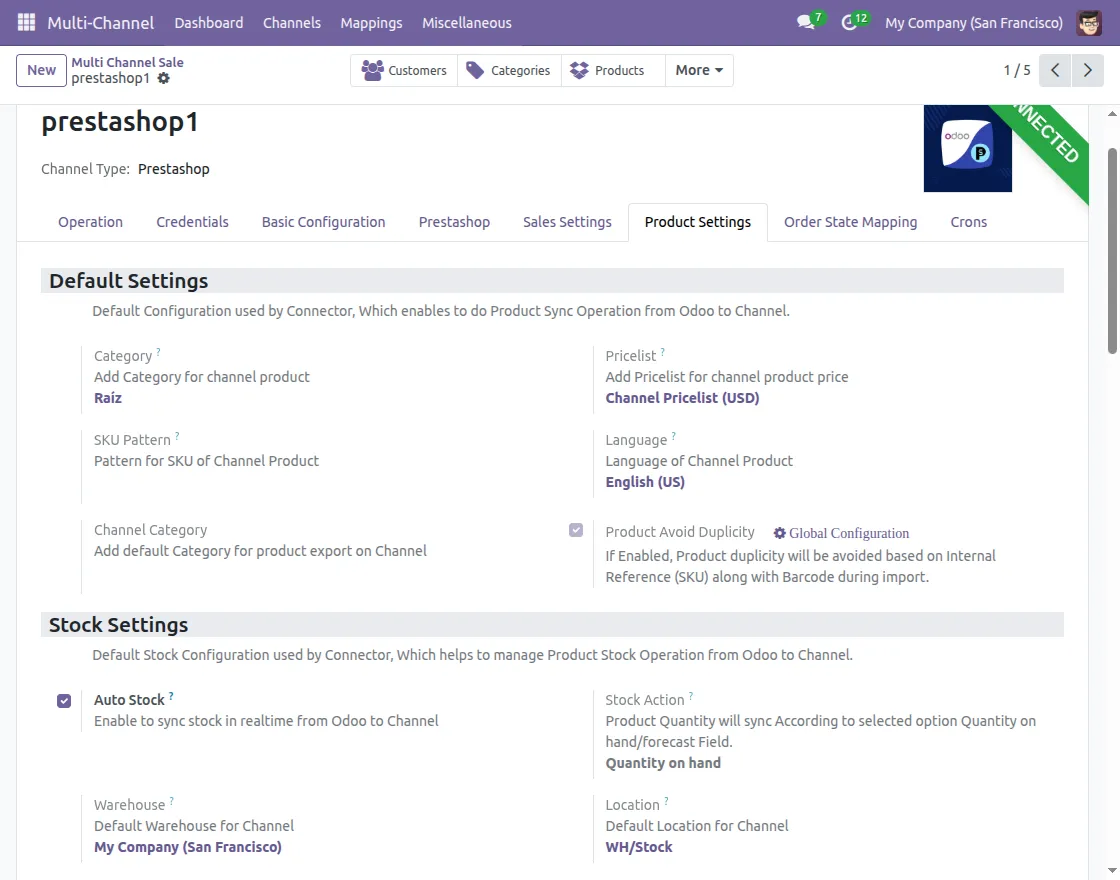Open Global Configuration via its gear icon
The height and width of the screenshot is (880, 1120).
click(842, 533)
